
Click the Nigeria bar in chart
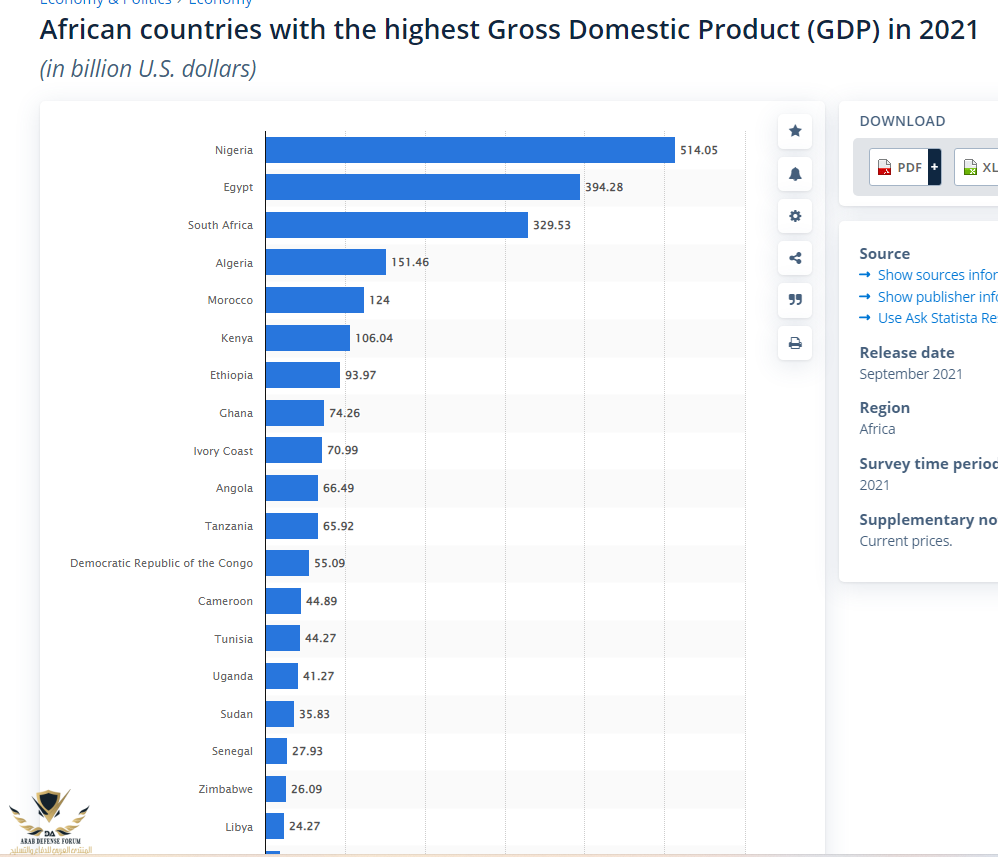pos(469,150)
